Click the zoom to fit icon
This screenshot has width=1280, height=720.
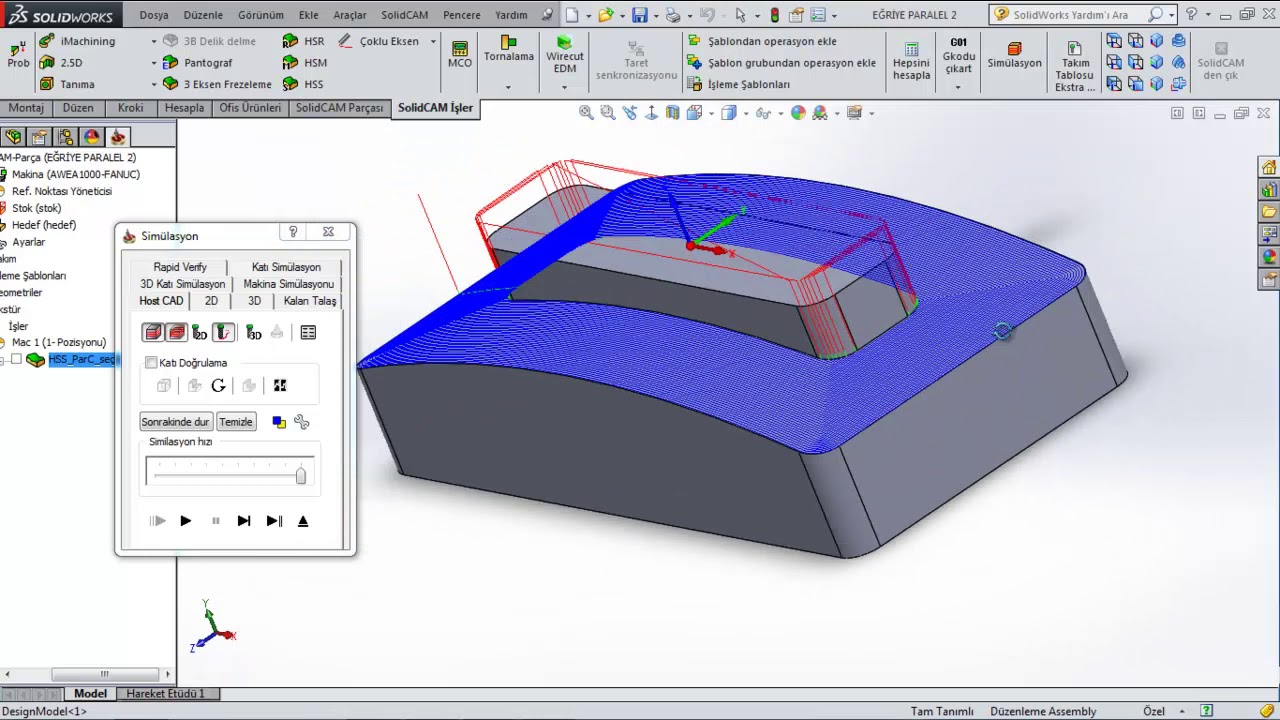586,113
